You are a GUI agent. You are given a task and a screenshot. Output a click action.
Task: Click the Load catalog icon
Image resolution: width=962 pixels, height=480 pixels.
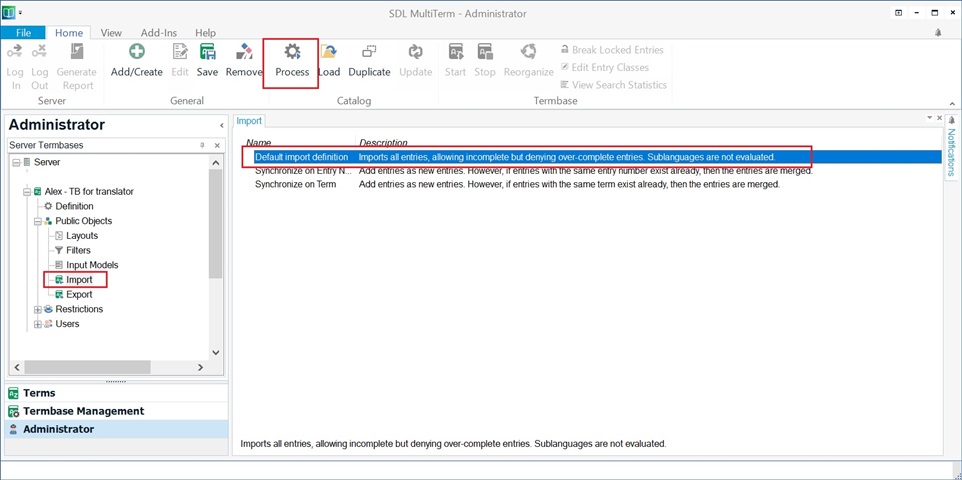(329, 52)
